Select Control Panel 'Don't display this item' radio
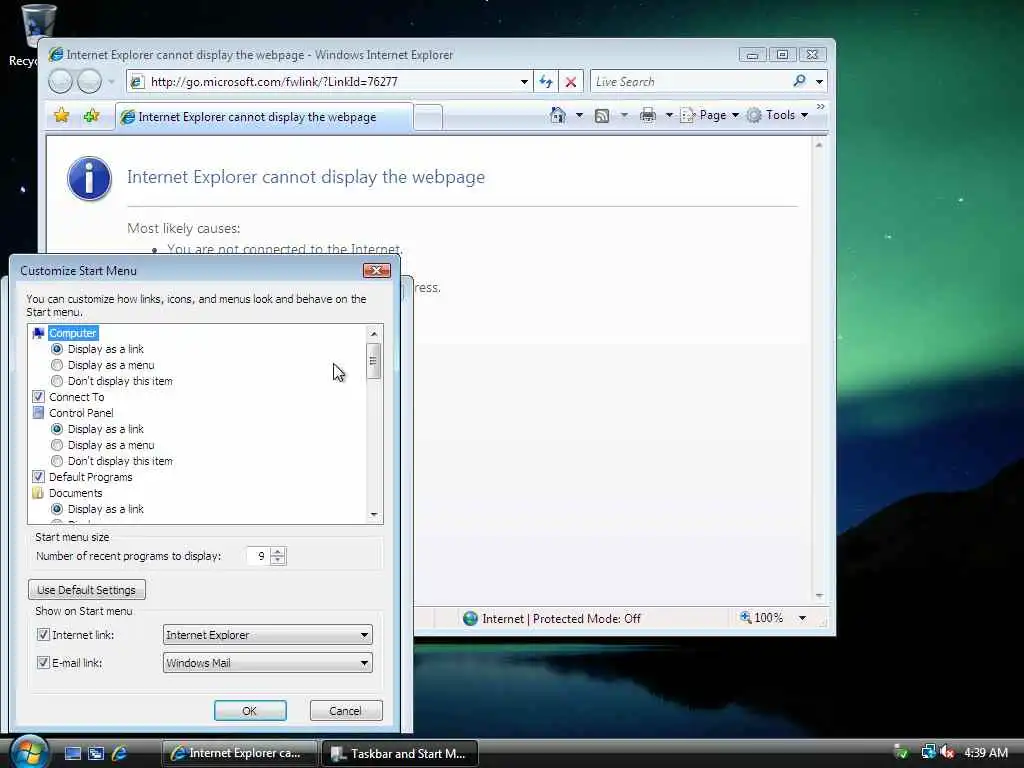 tap(57, 461)
